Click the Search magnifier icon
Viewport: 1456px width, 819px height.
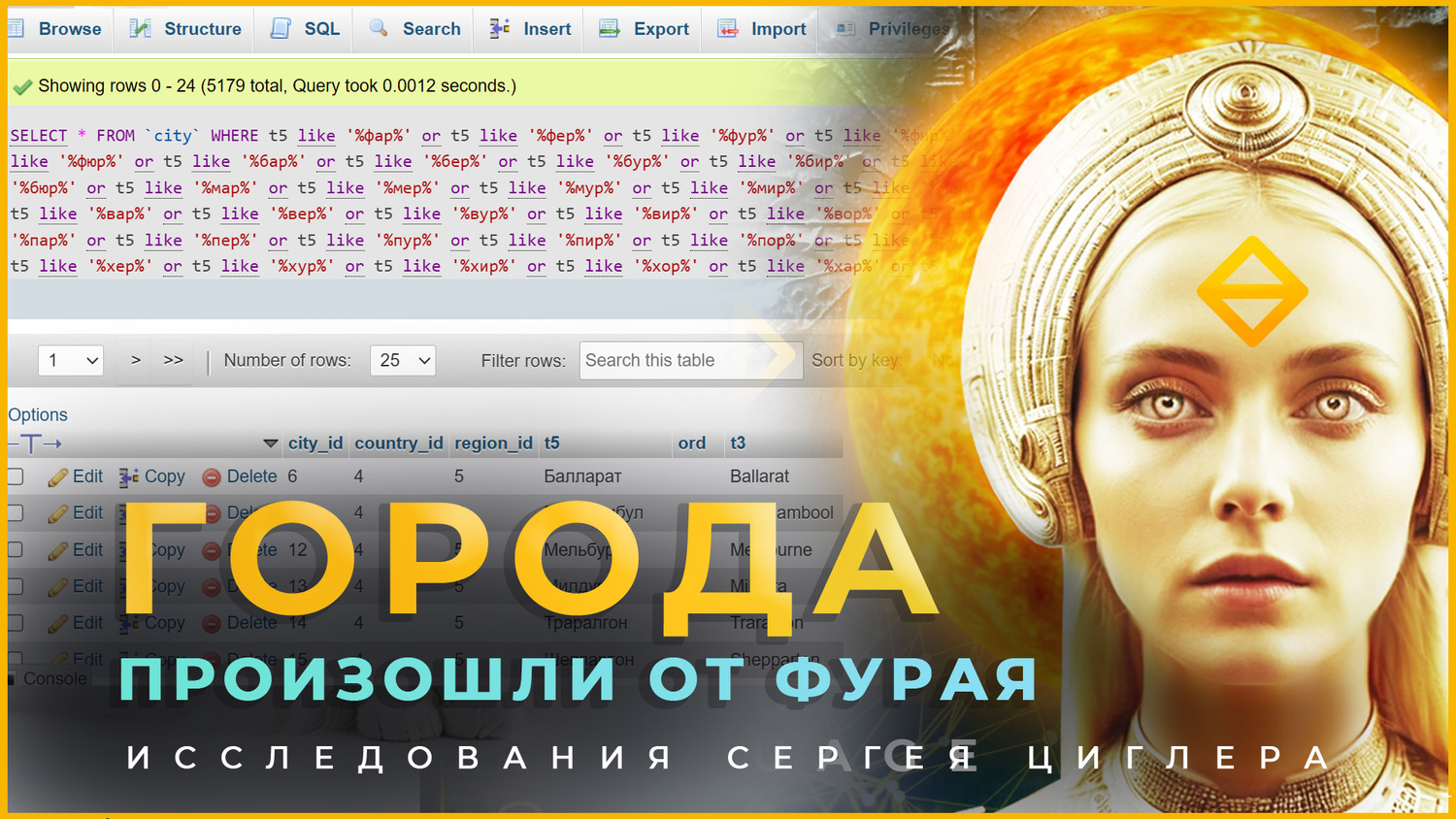(379, 28)
